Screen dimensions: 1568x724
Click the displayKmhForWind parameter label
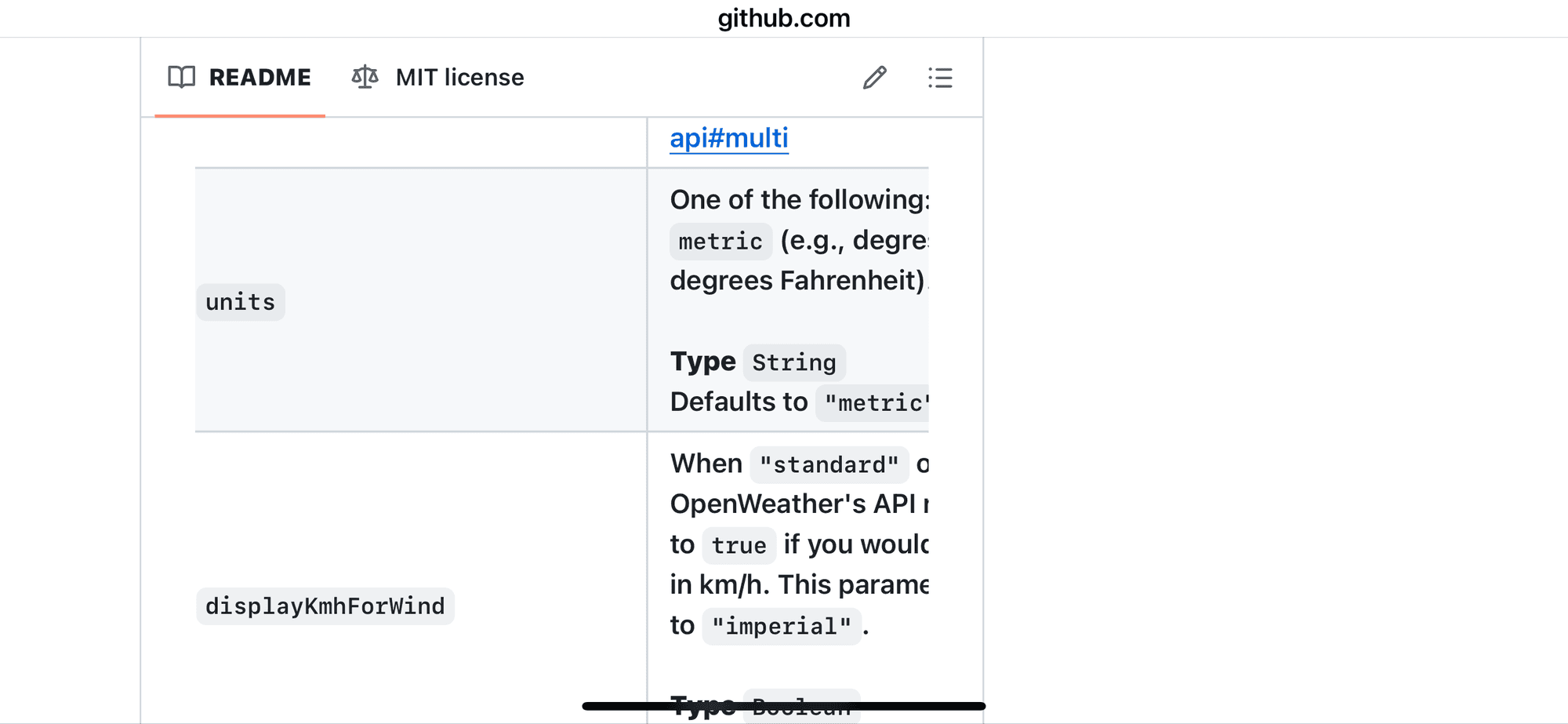[x=325, y=606]
